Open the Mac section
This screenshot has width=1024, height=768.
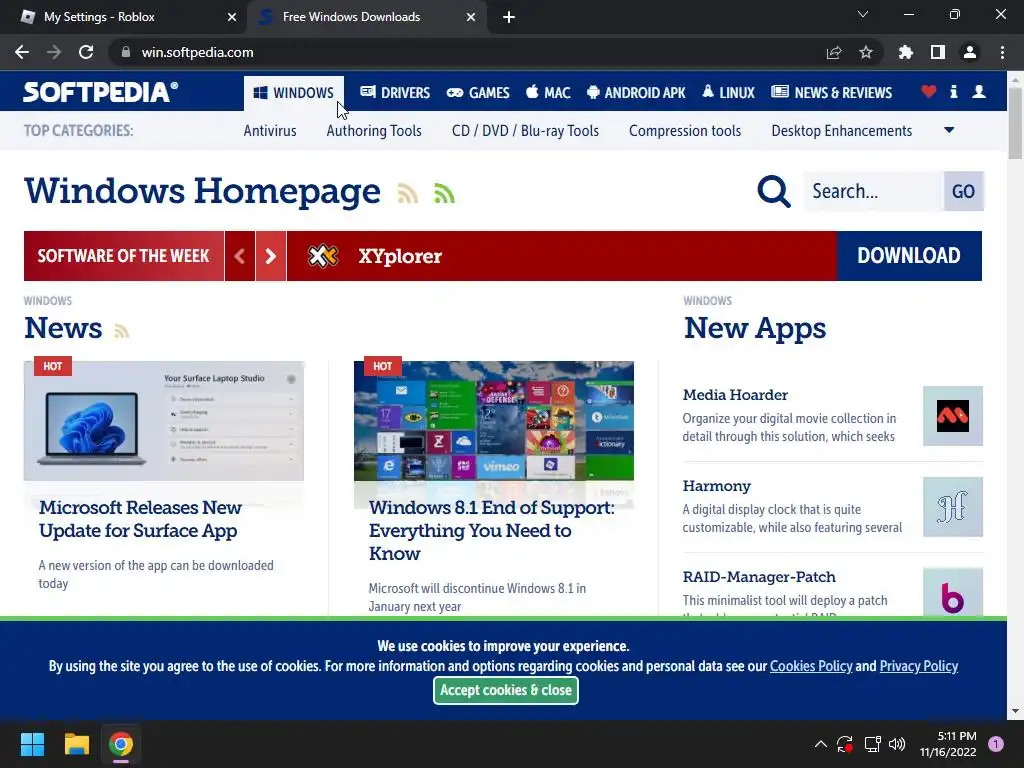pyautogui.click(x=548, y=93)
